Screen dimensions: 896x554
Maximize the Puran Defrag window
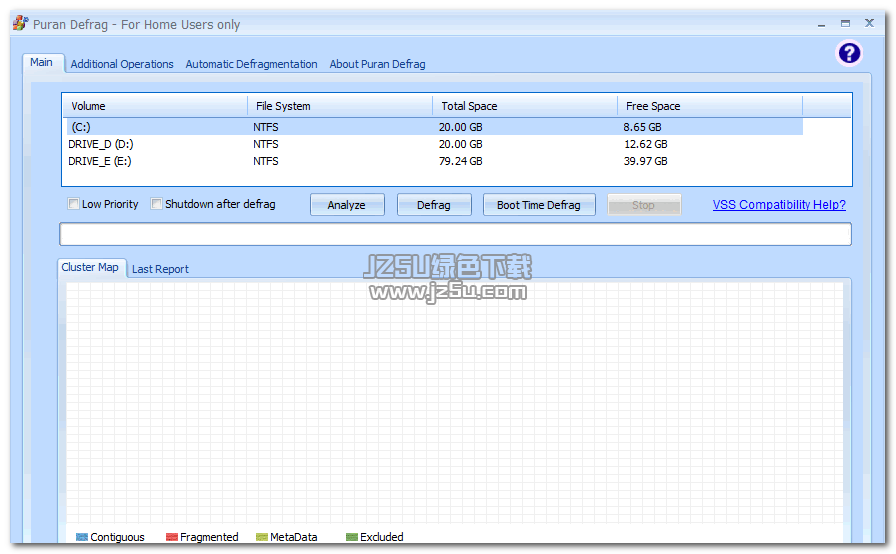[x=845, y=23]
